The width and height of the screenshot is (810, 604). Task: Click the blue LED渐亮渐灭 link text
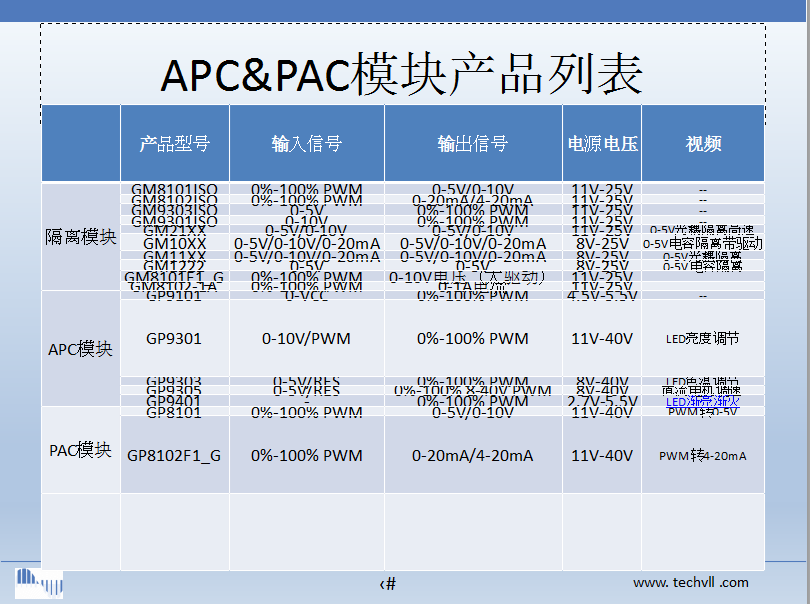(x=702, y=402)
